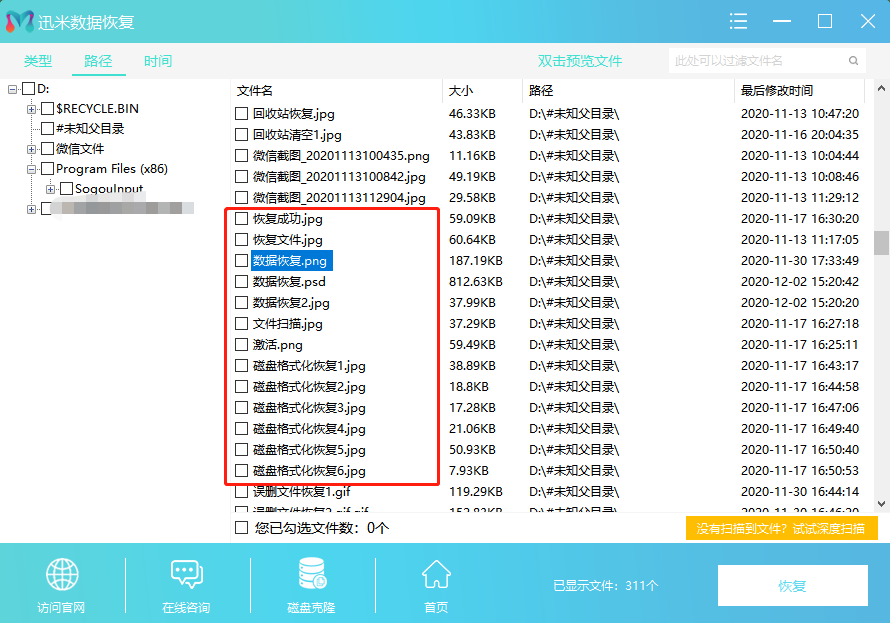Click the globe icon for 访问官网
Screen dimensions: 890x623
click(61, 575)
